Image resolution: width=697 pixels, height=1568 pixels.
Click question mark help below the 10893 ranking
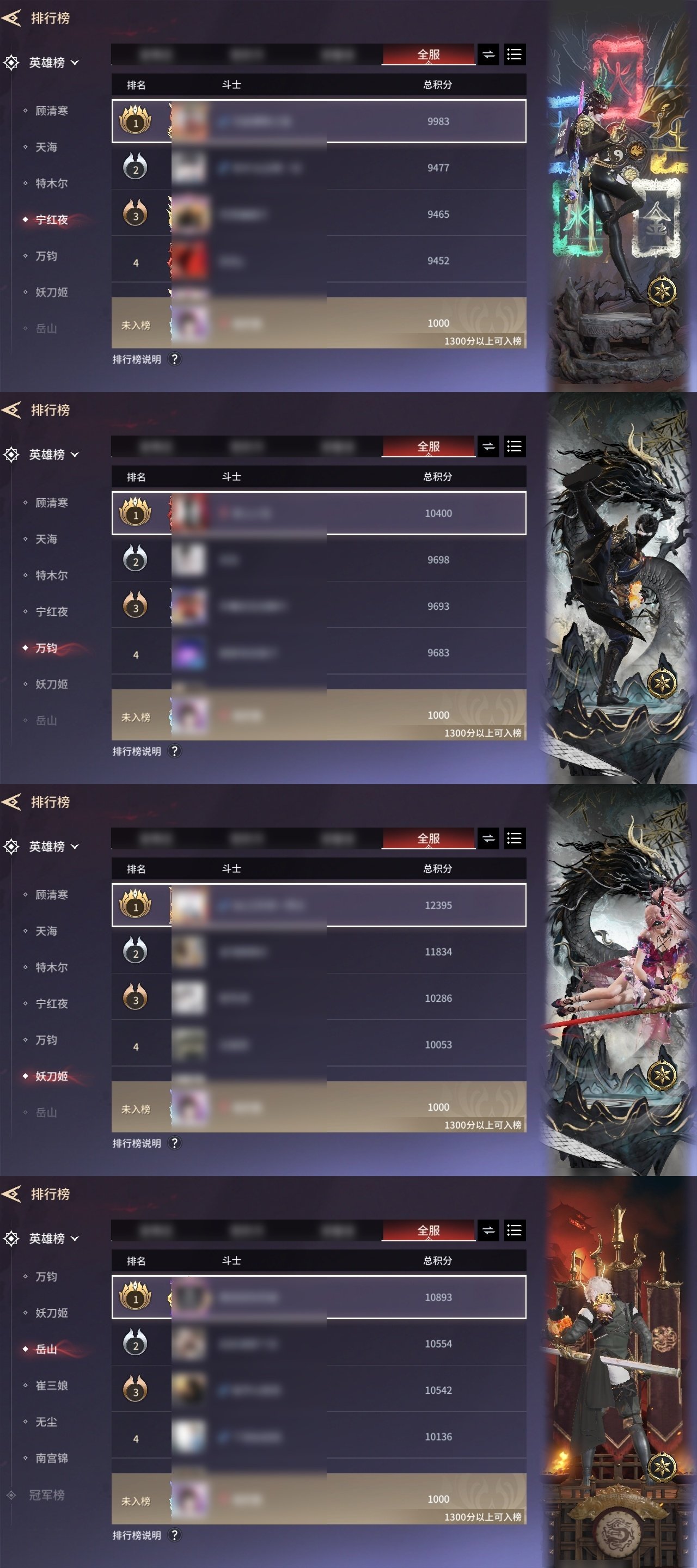click(175, 1535)
